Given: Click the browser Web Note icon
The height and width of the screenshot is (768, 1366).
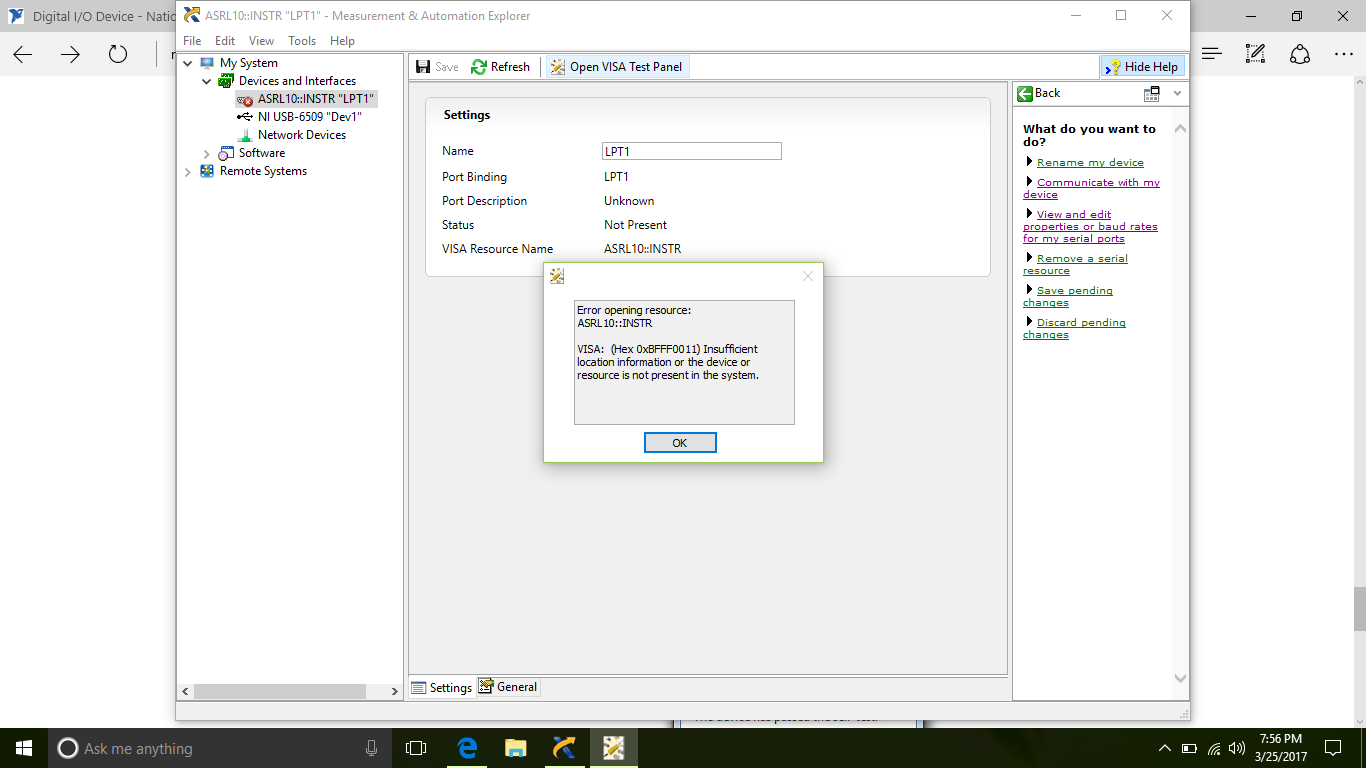Looking at the screenshot, I should (1256, 54).
